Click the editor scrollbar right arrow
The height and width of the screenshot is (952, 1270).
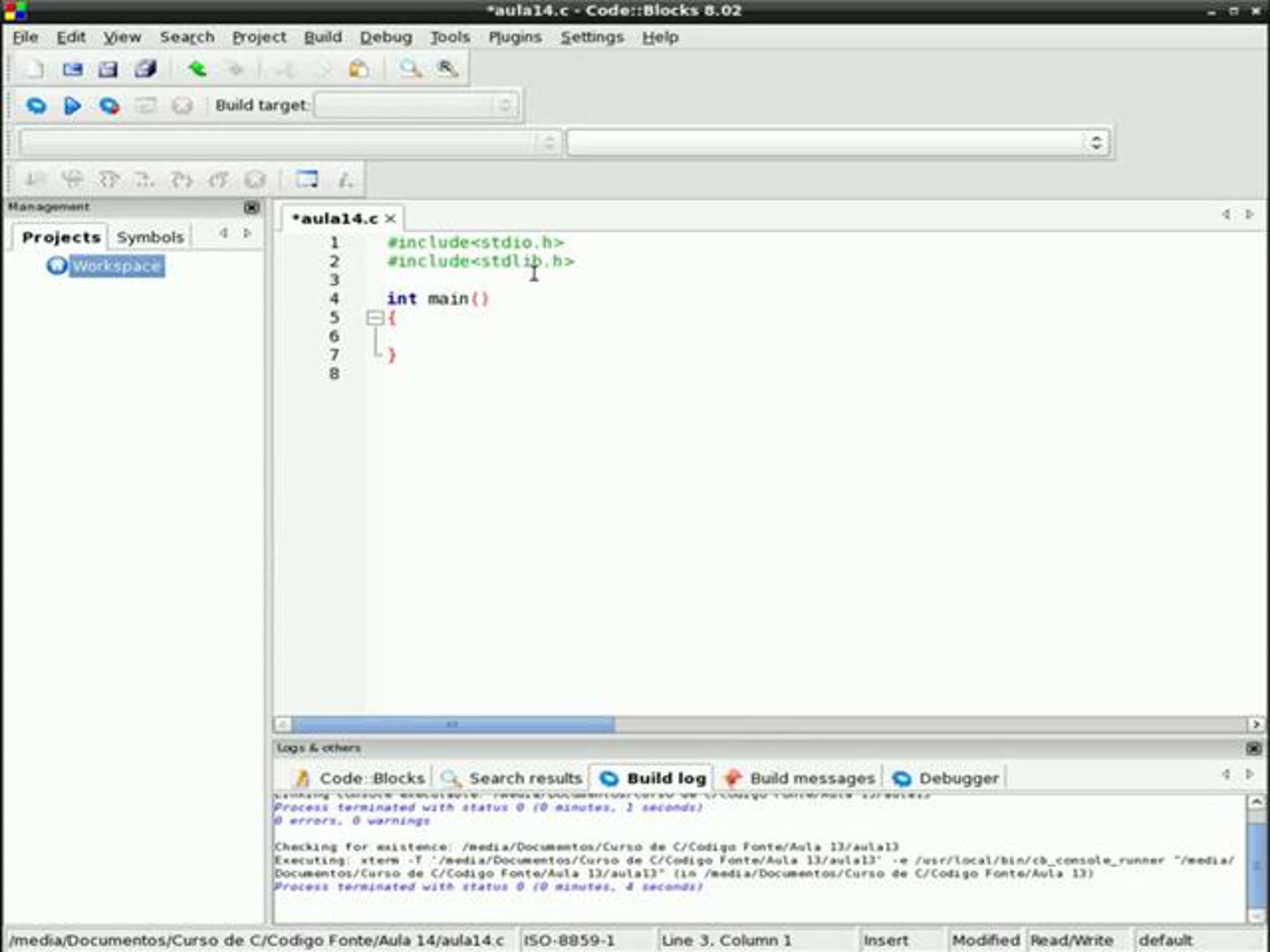[x=1256, y=725]
